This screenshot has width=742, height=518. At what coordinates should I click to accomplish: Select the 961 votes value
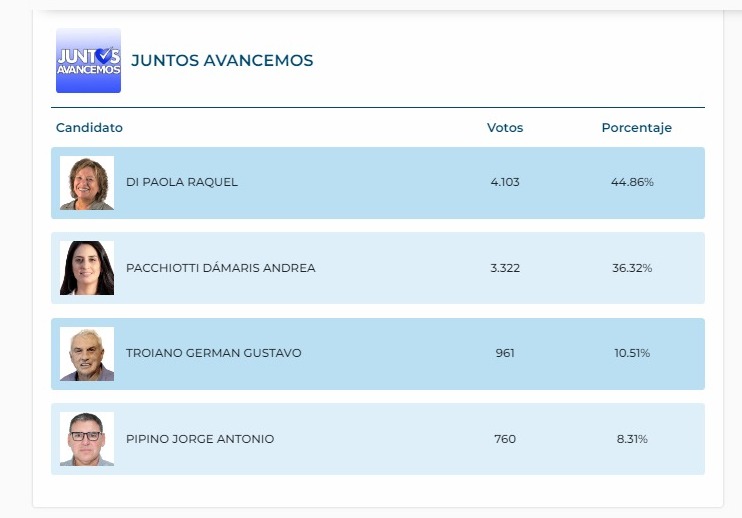(x=505, y=353)
